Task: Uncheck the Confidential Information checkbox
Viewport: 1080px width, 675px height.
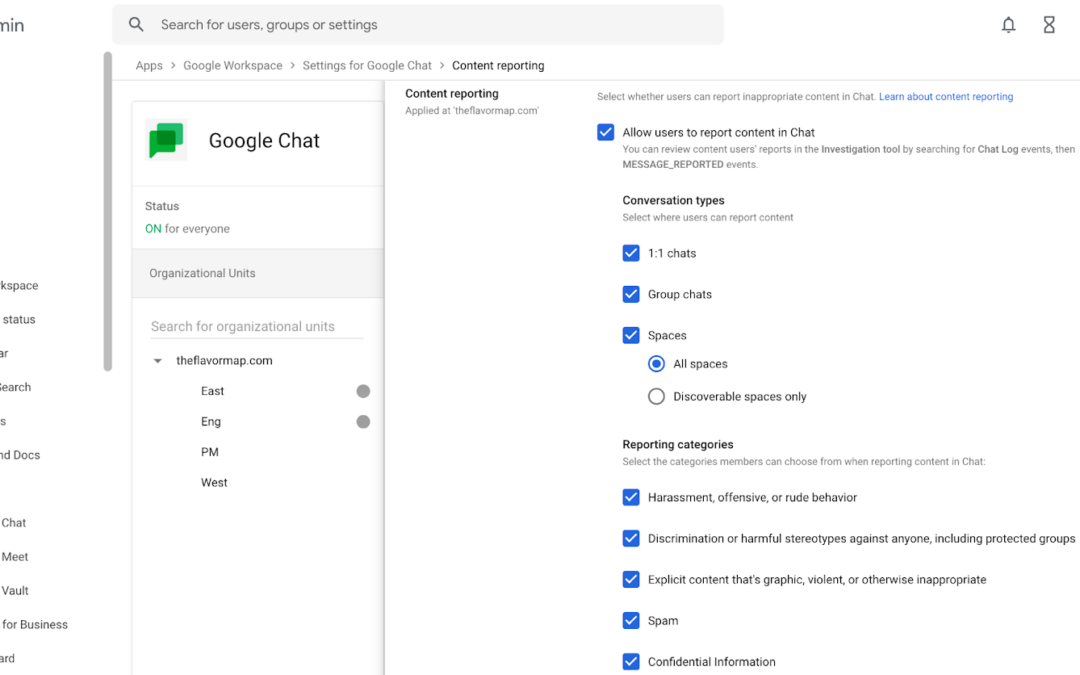Action: (631, 662)
